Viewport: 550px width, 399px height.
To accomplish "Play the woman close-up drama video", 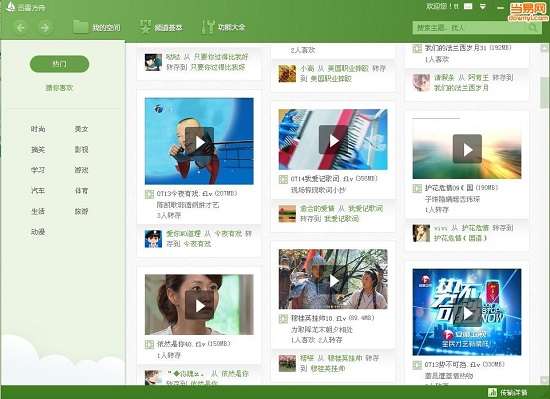I will (x=199, y=305).
